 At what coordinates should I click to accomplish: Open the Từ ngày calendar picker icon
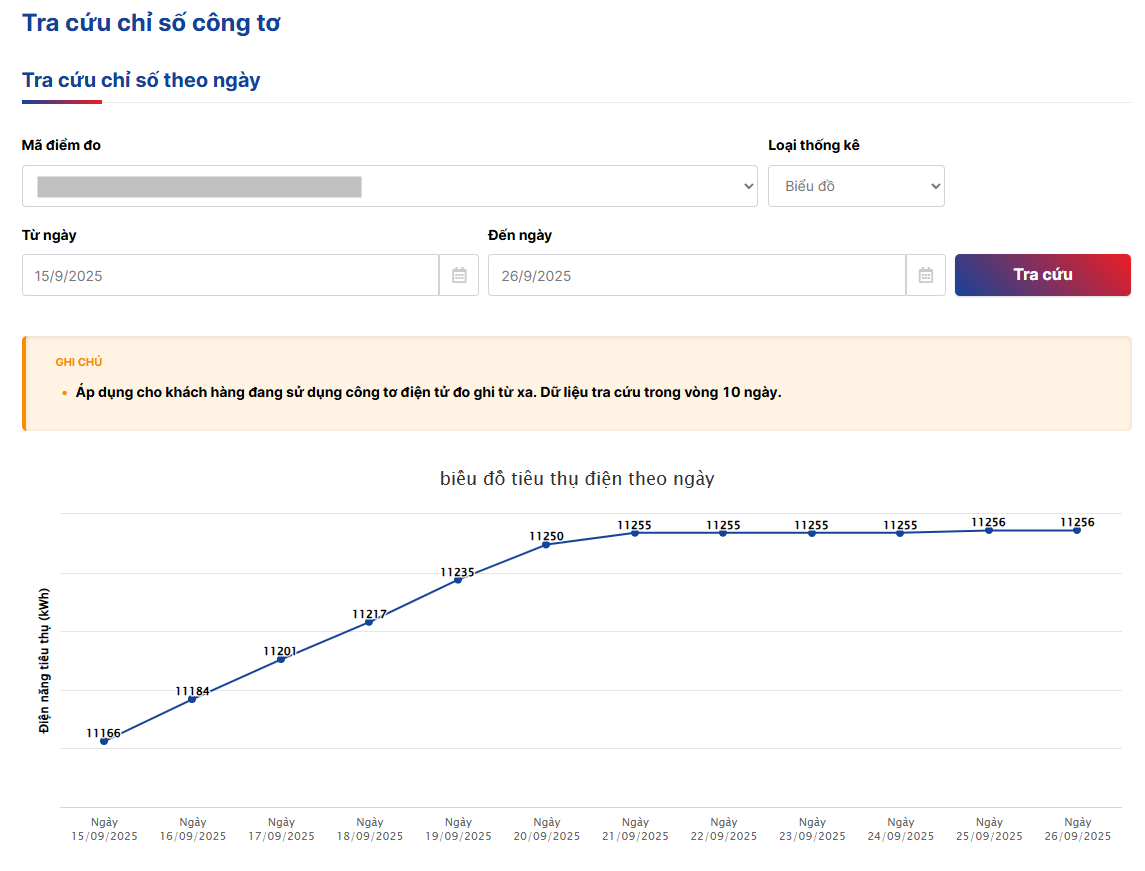[458, 275]
